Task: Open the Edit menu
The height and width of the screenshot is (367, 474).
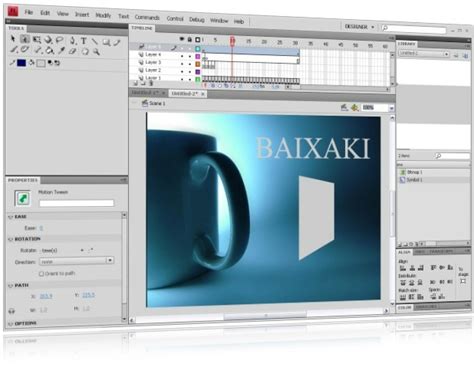Action: click(45, 13)
